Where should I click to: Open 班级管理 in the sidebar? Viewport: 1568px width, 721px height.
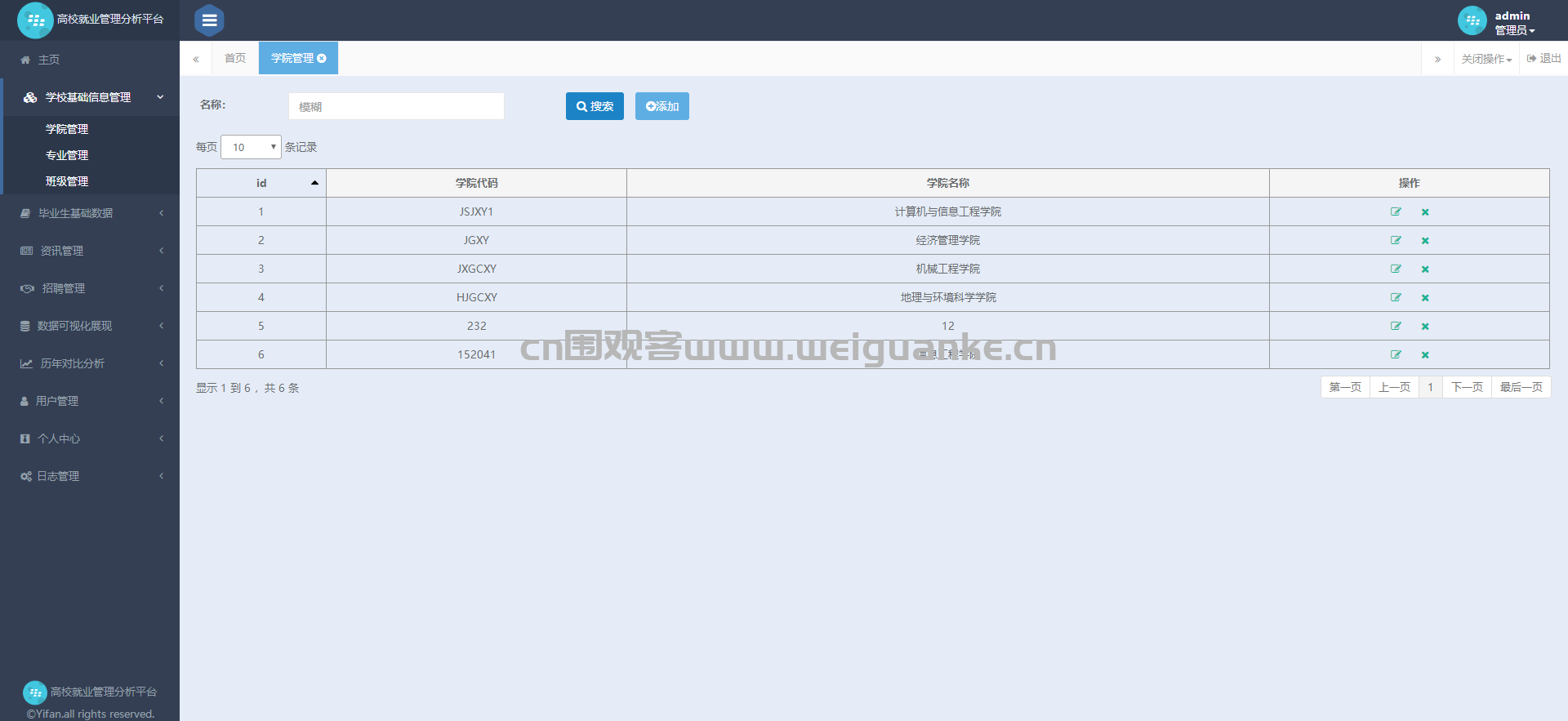point(67,181)
